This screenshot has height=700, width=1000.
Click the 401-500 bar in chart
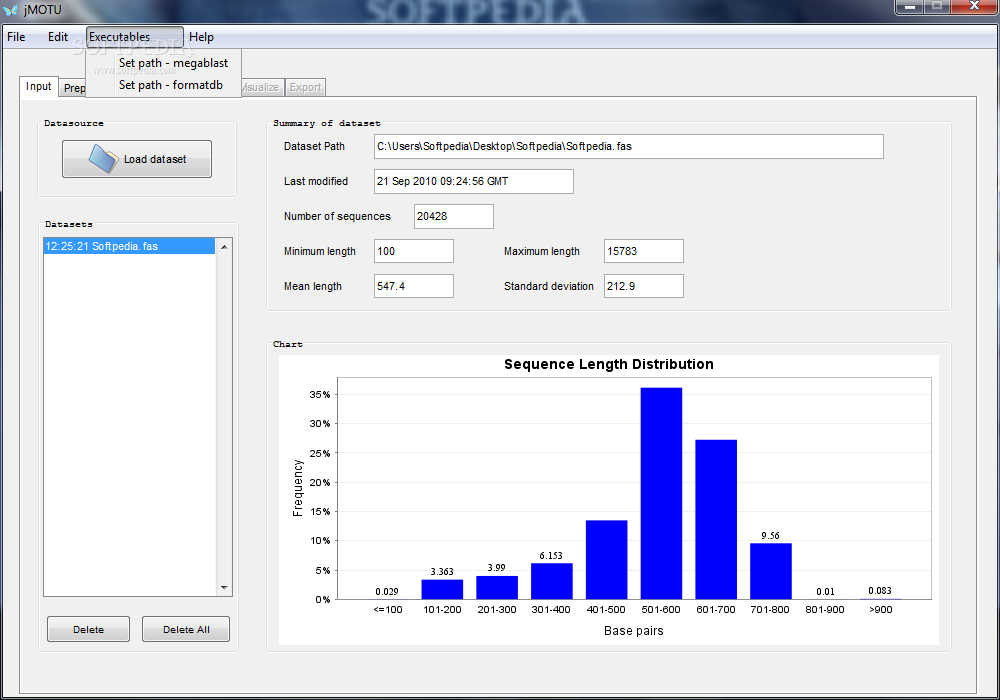[607, 560]
